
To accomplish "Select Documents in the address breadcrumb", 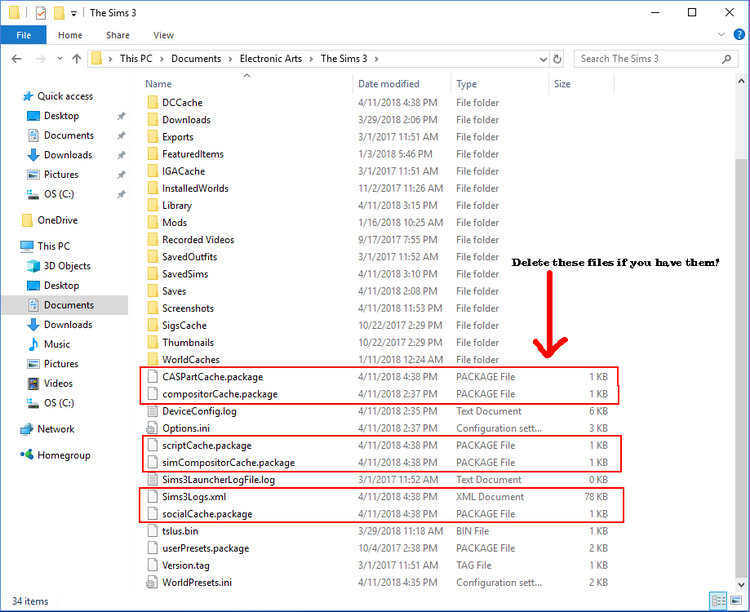I will [x=196, y=58].
